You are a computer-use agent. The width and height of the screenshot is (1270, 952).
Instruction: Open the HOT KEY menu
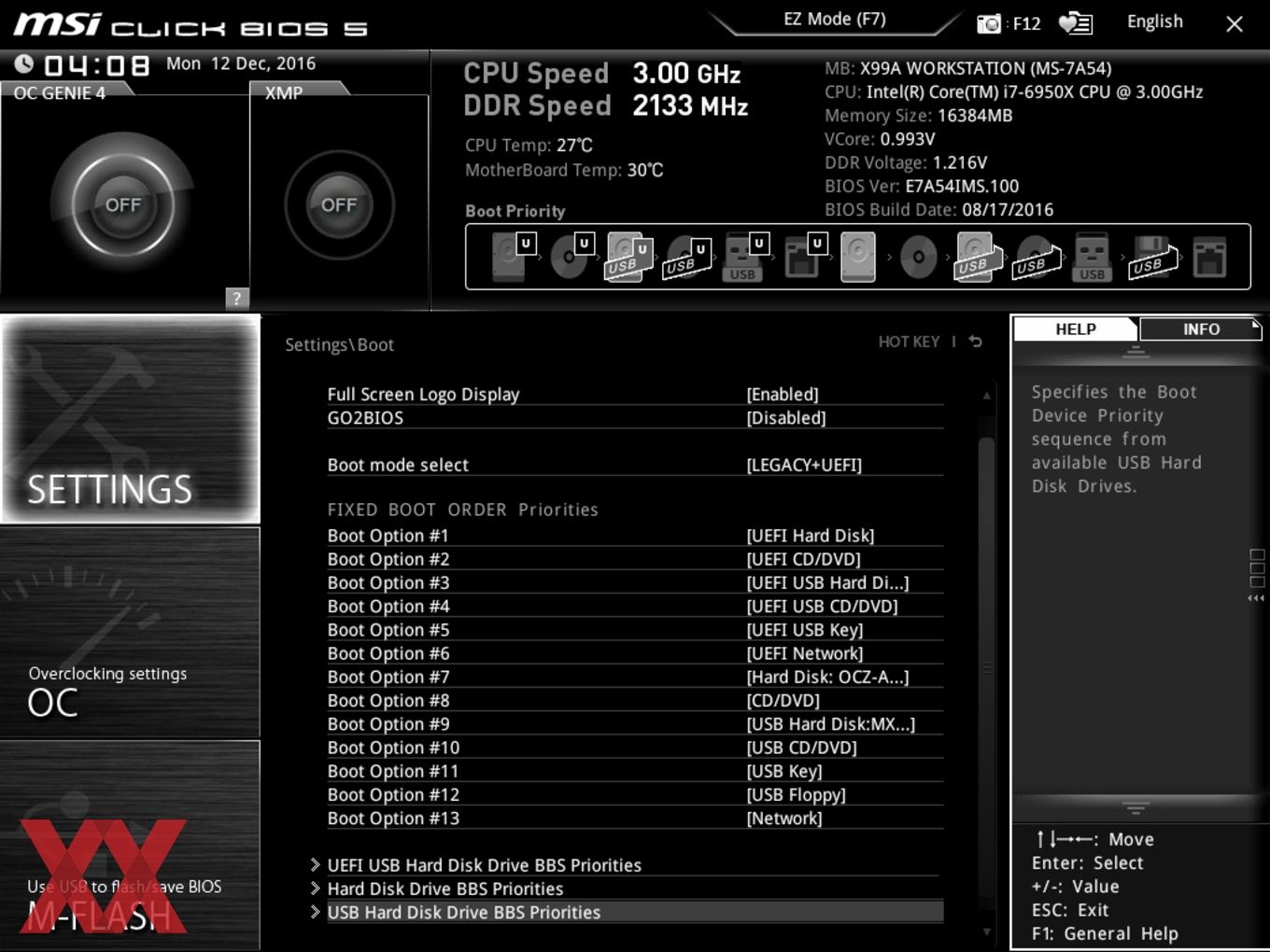click(x=909, y=342)
